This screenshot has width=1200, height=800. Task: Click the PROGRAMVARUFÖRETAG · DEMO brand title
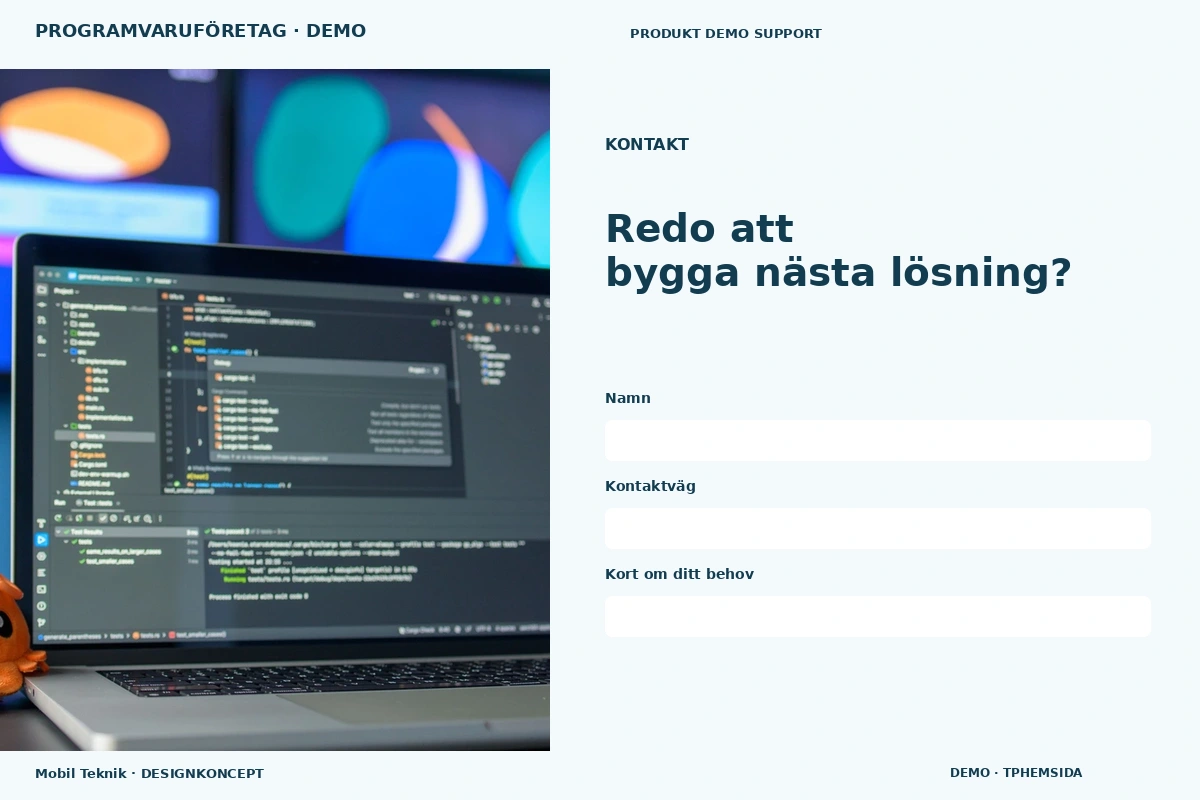click(x=200, y=31)
